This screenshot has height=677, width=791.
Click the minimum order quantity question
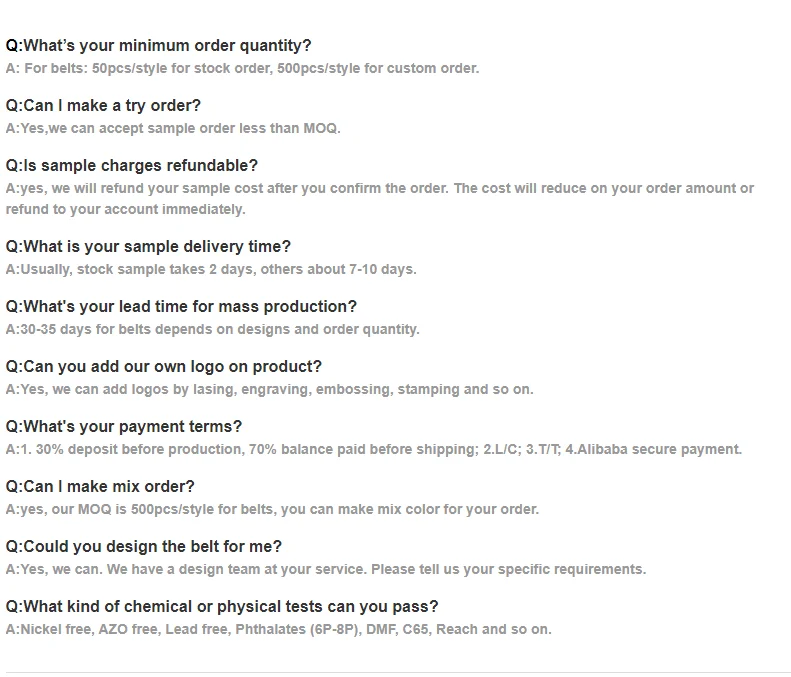pyautogui.click(x=158, y=45)
